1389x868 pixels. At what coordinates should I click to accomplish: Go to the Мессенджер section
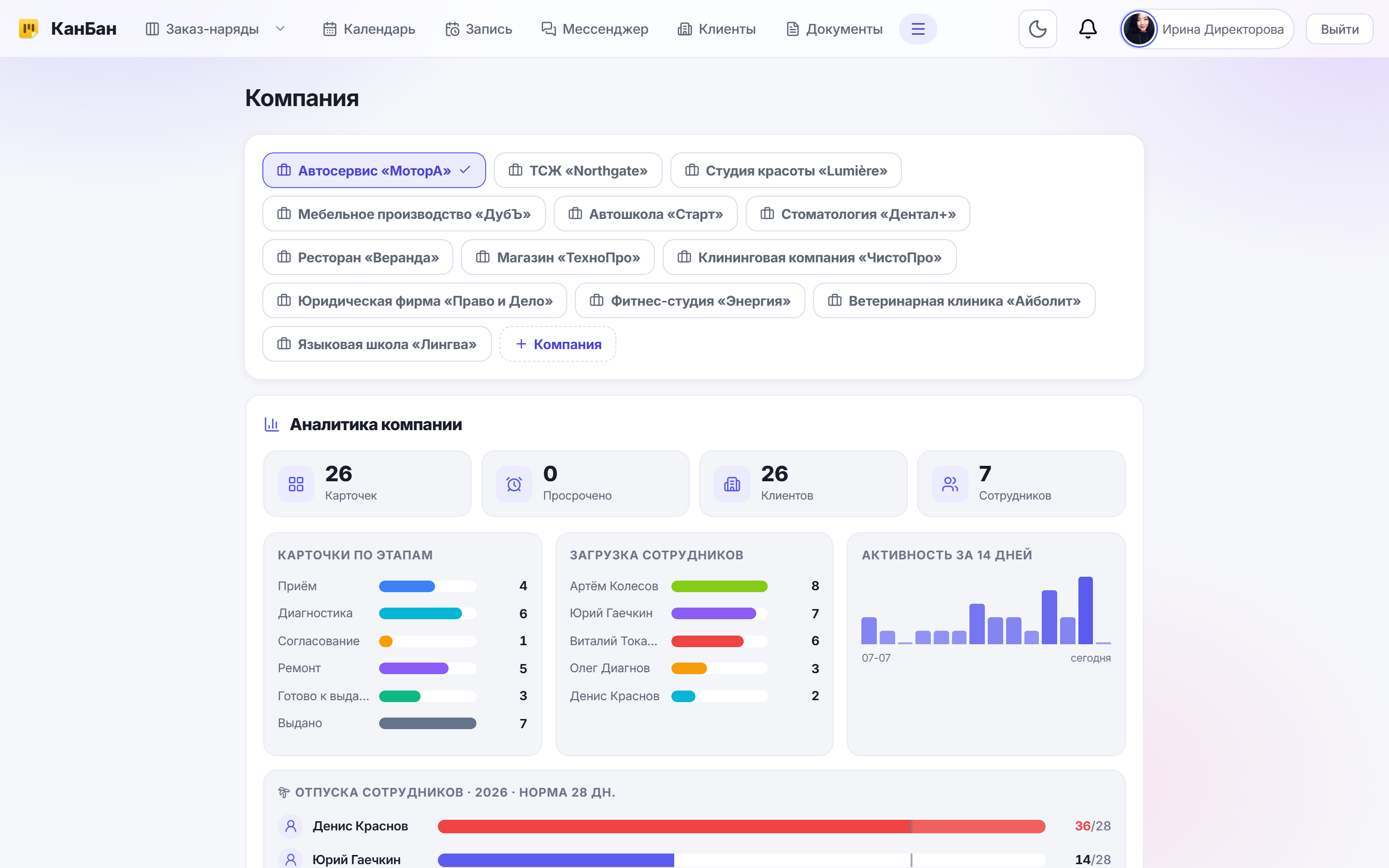coord(595,29)
